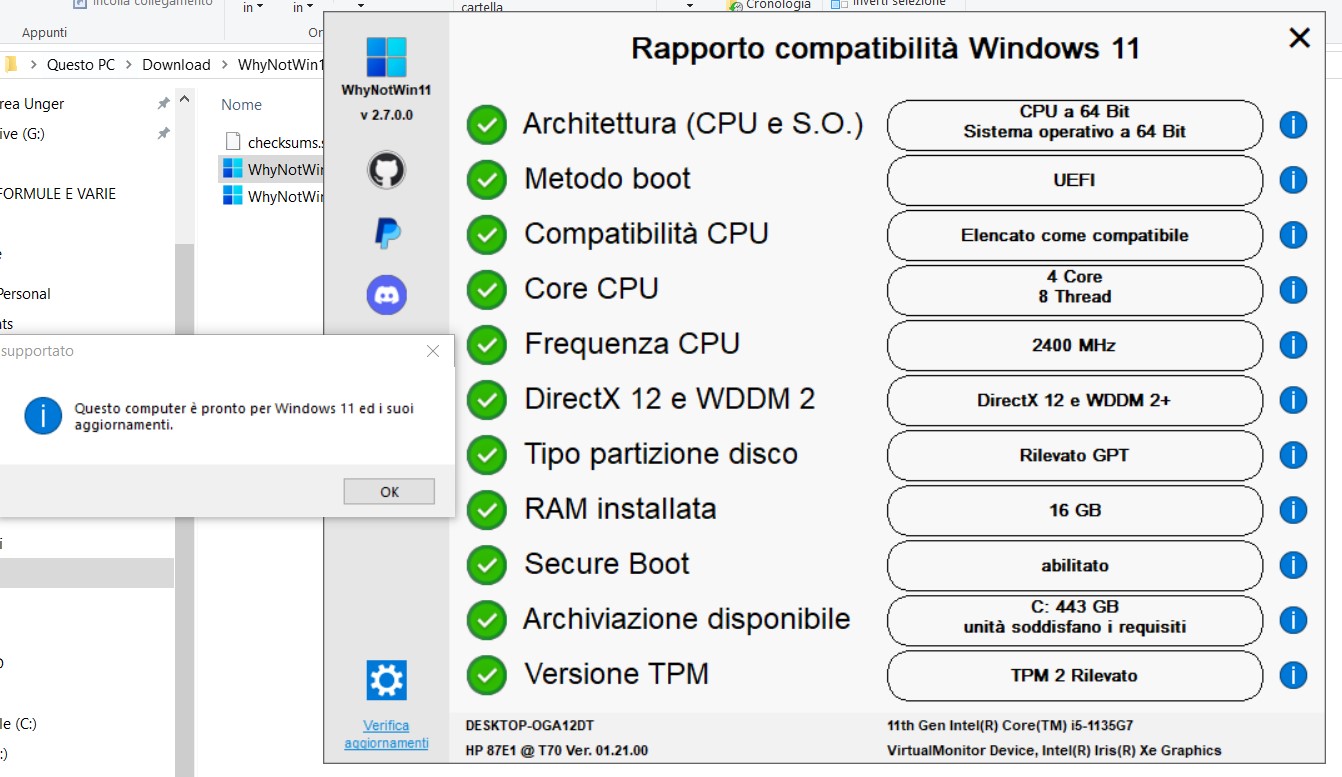Click the "C: 443 GB" storage value box
This screenshot has height=777, width=1342.
coord(1075,620)
